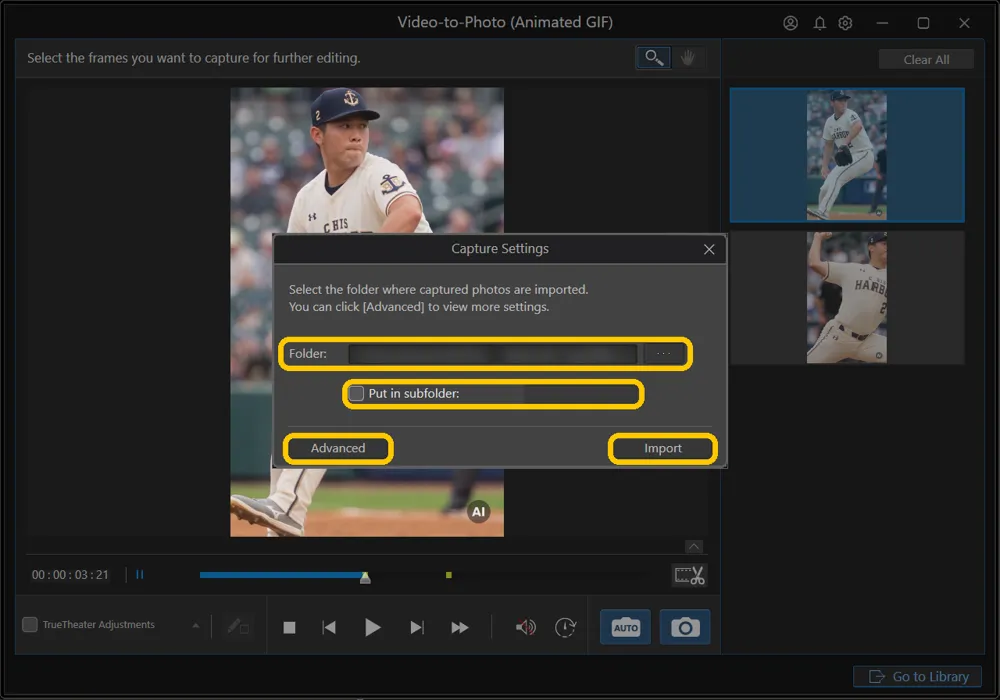This screenshot has height=700, width=1000.
Task: Click the video trim scissors icon
Action: [689, 575]
